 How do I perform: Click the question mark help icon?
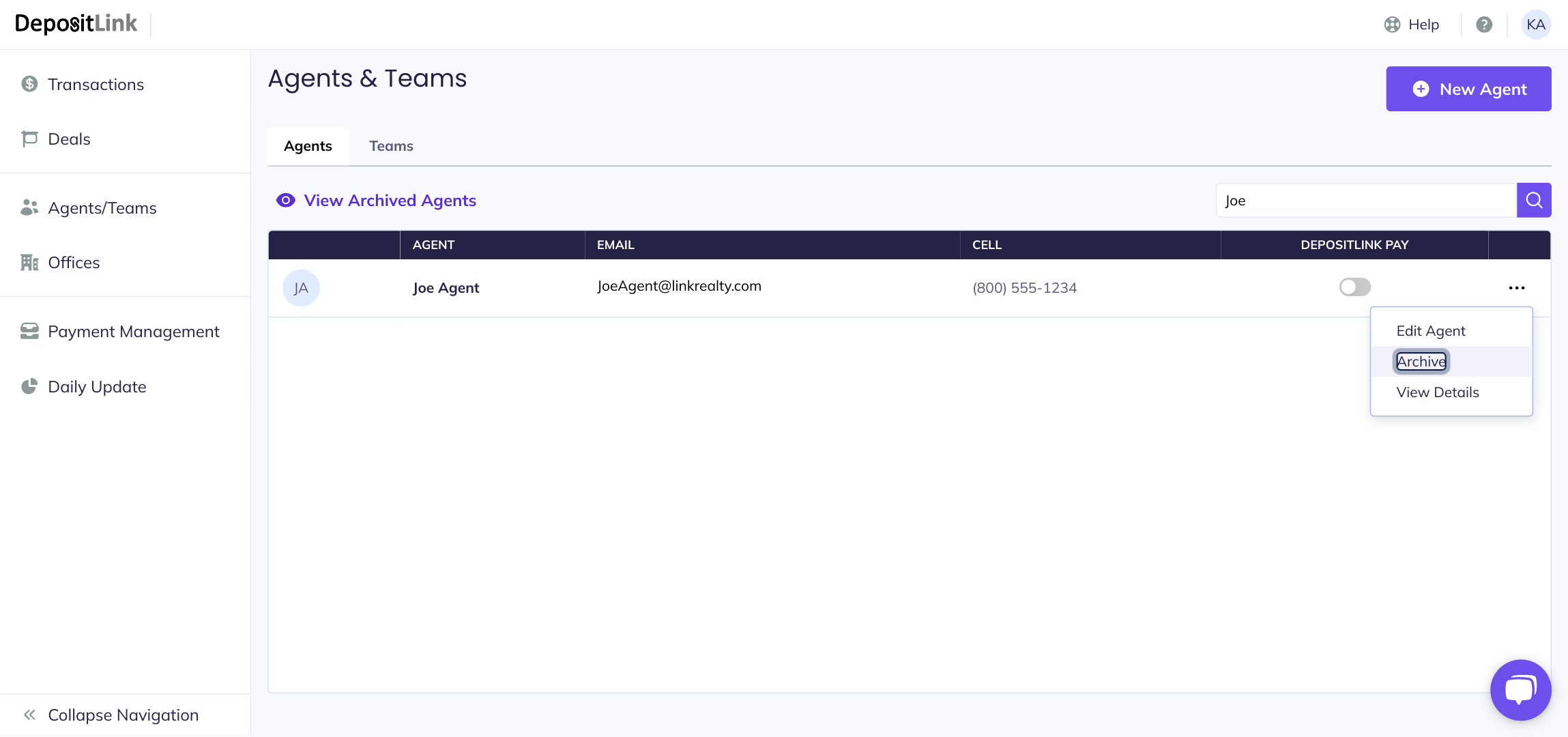click(1484, 25)
